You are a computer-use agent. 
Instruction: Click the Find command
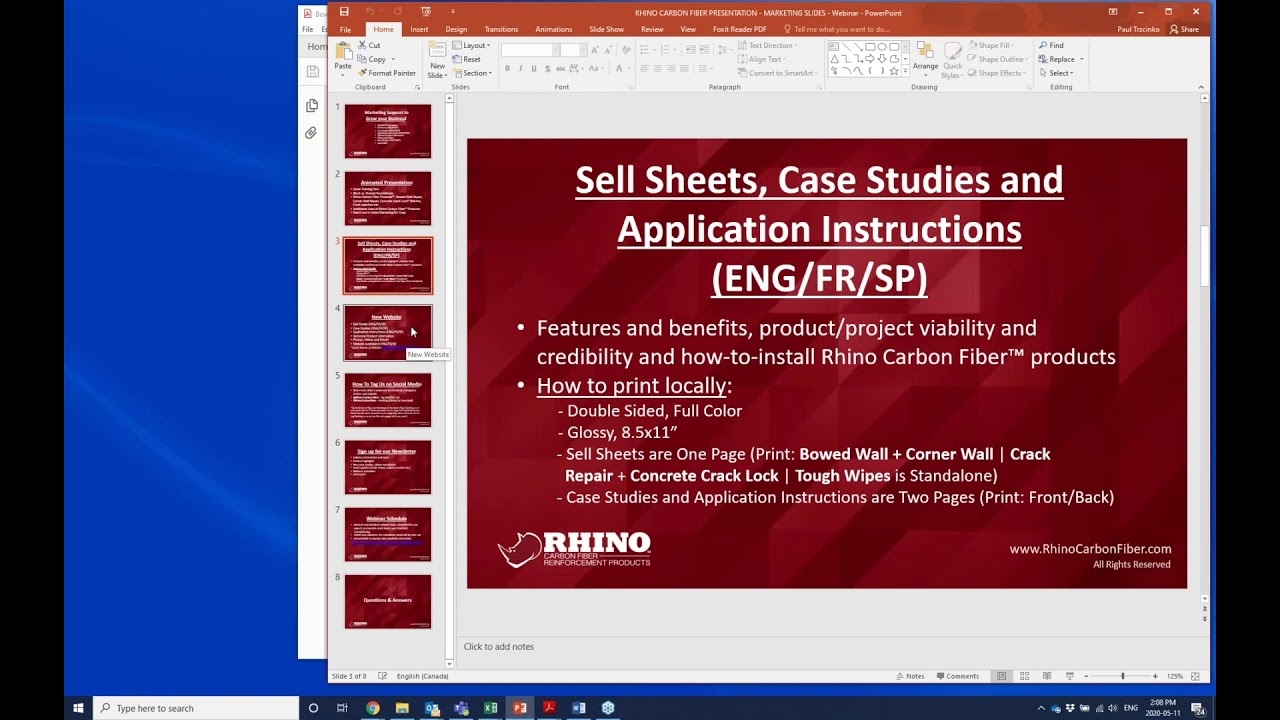(1051, 45)
